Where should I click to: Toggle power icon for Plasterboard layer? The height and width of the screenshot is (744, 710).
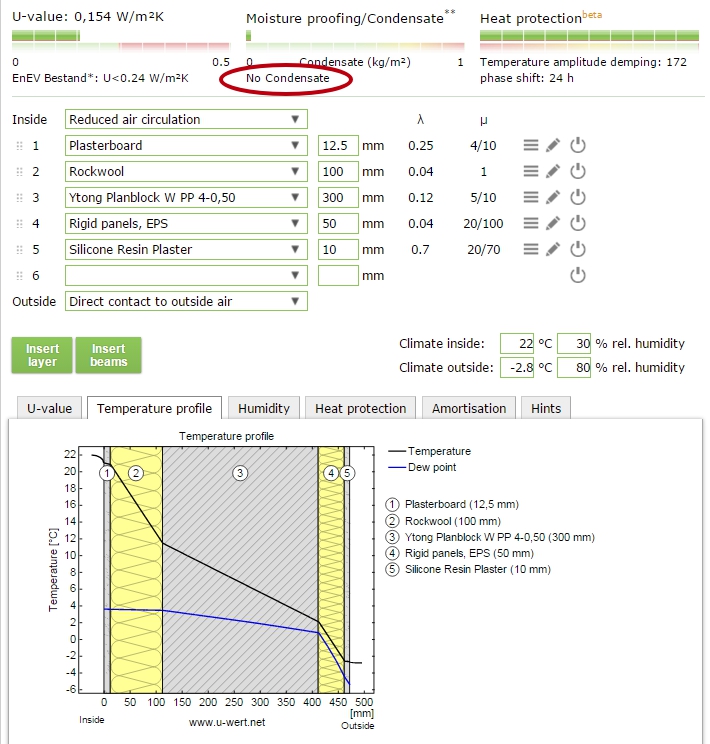(578, 145)
